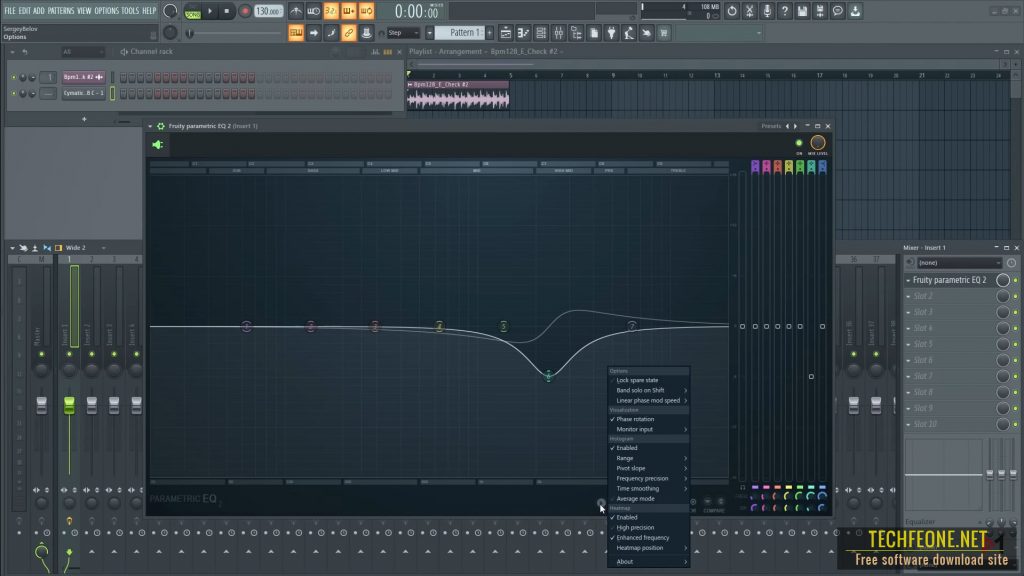Select the Pattern 1 selector
Image resolution: width=1024 pixels, height=576 pixels.
[x=459, y=33]
